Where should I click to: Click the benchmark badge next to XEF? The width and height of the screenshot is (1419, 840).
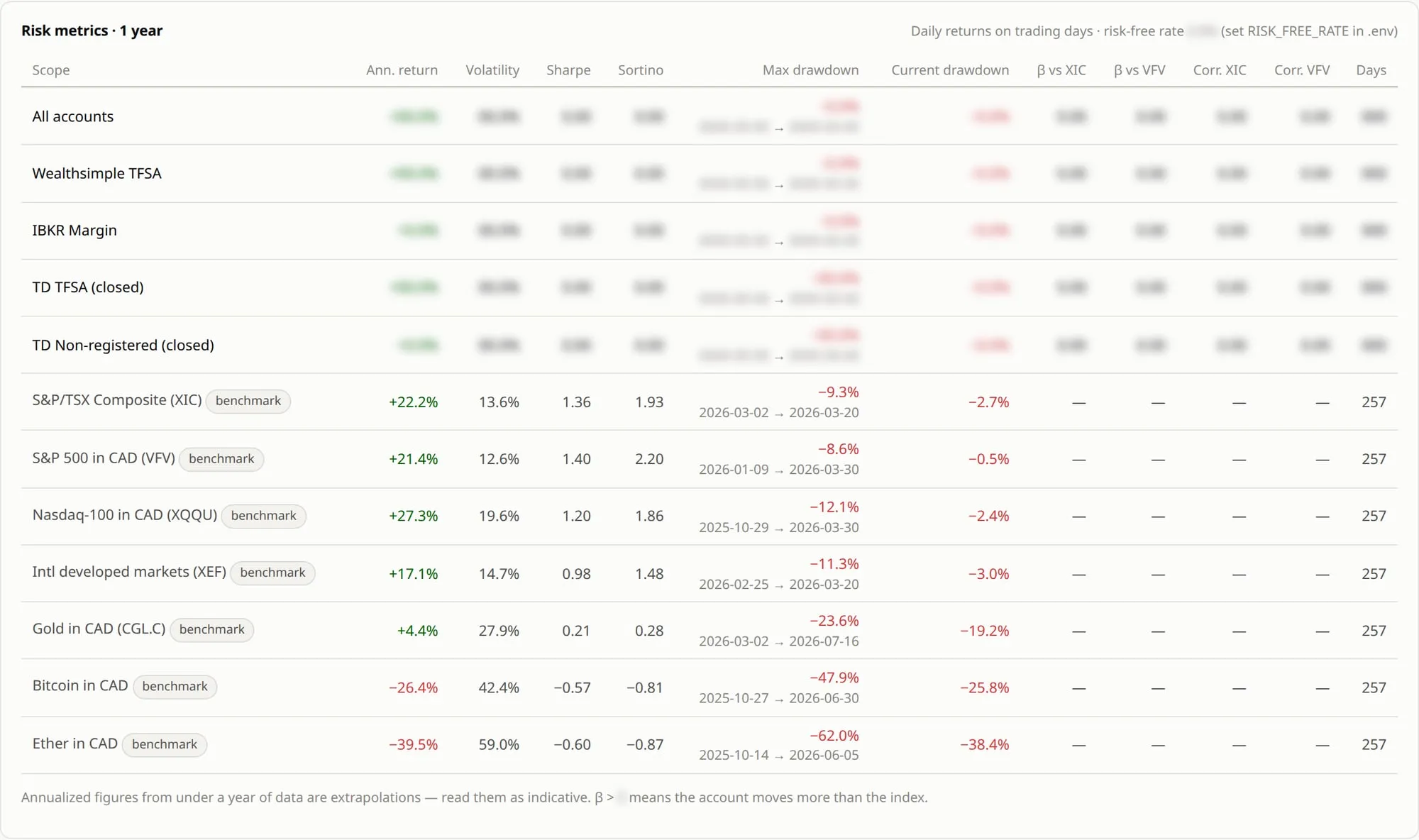[273, 573]
